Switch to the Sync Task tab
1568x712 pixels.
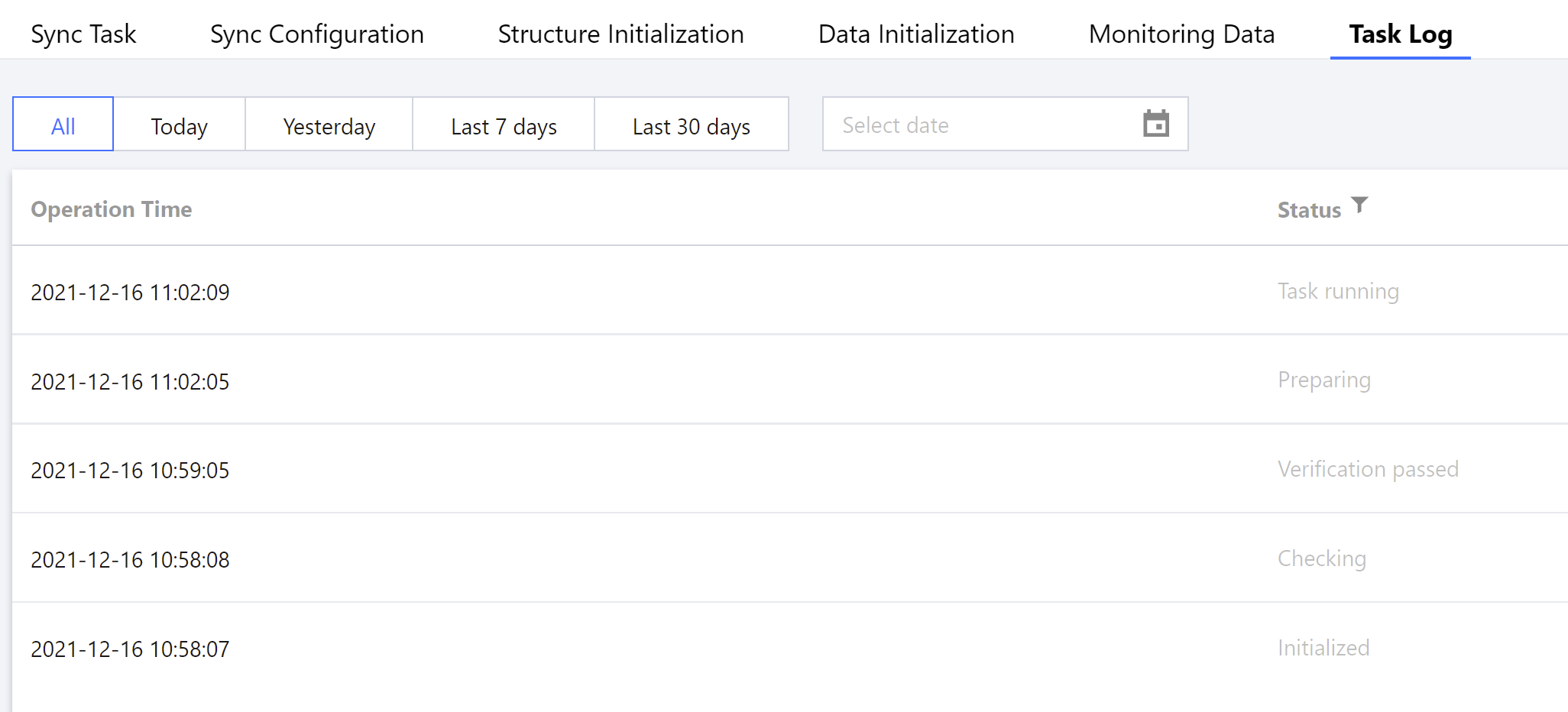tap(83, 34)
